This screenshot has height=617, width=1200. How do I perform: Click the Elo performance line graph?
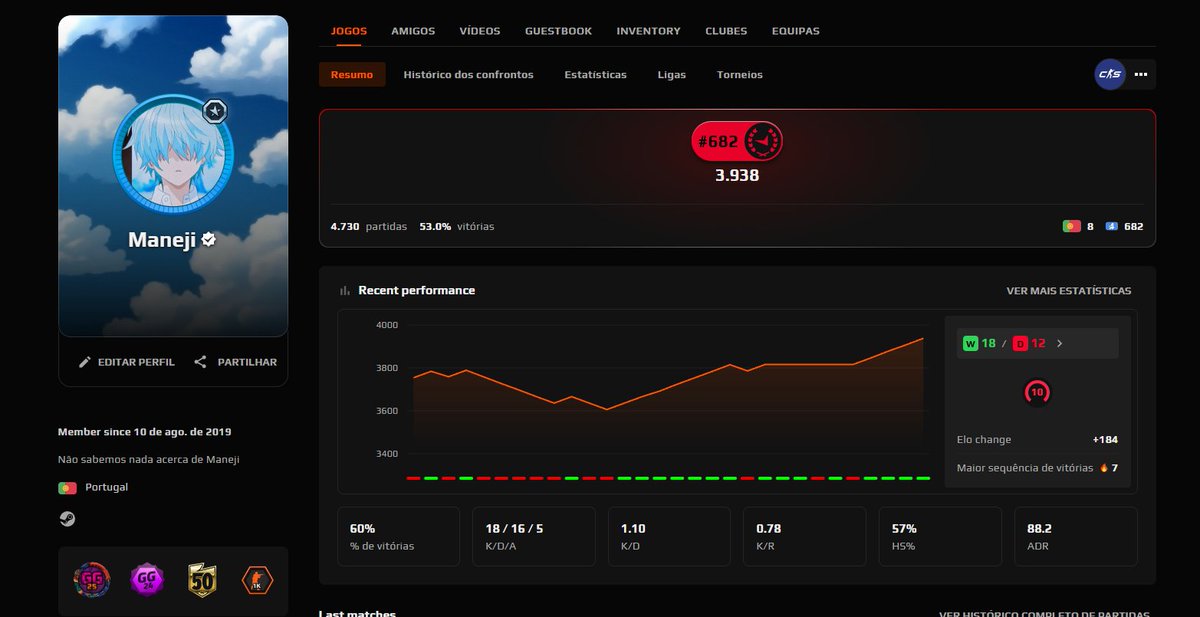click(668, 375)
